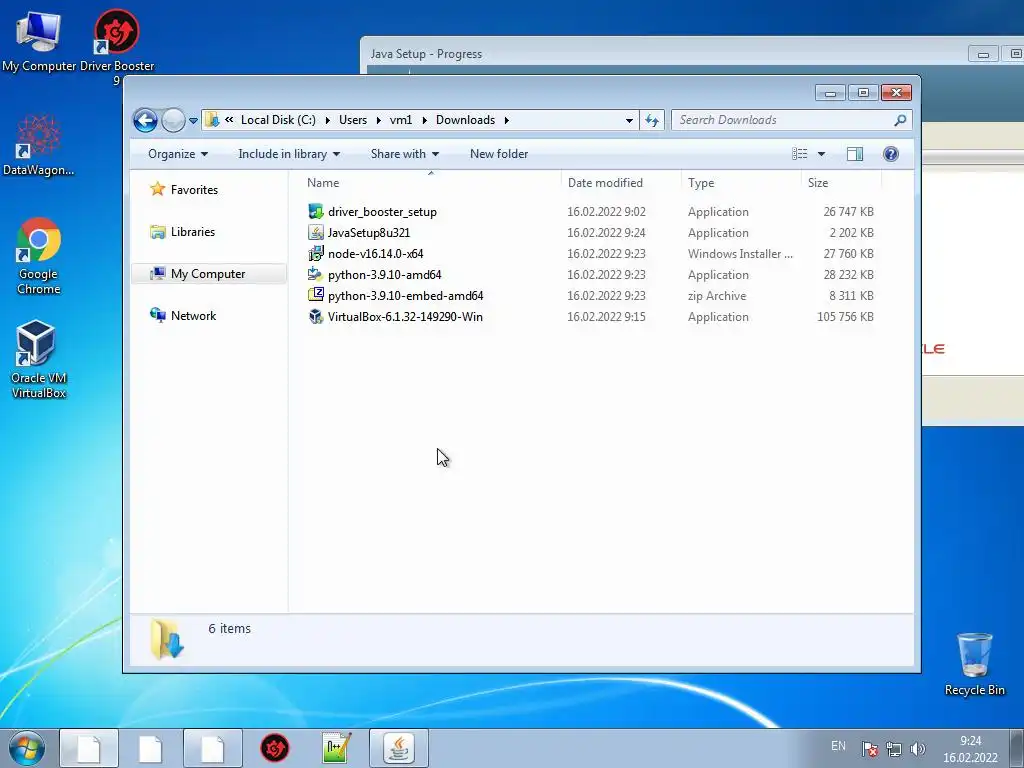The image size is (1024, 768).
Task: Select Libraries in the navigation pane
Action: [x=193, y=232]
